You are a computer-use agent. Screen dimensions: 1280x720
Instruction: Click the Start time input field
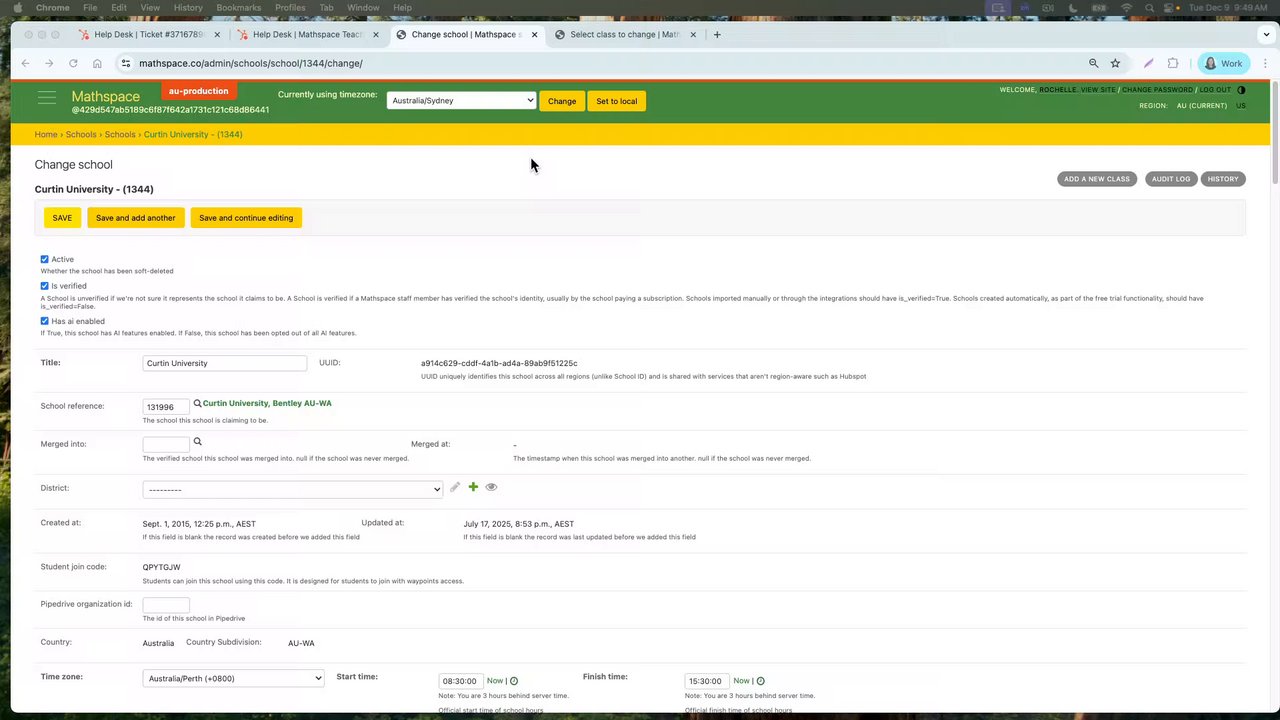coord(460,681)
